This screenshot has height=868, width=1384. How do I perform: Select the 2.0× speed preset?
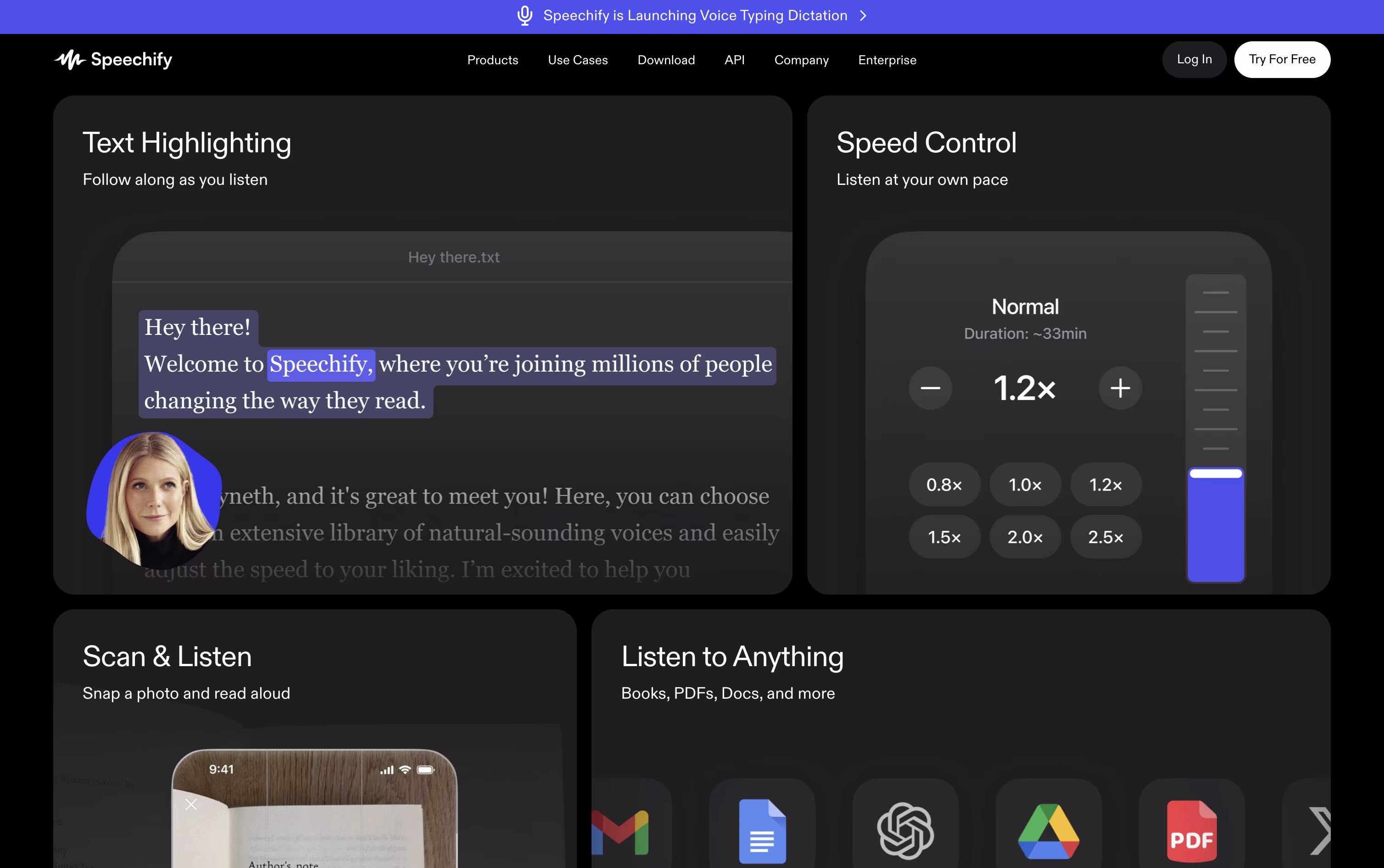(x=1025, y=537)
